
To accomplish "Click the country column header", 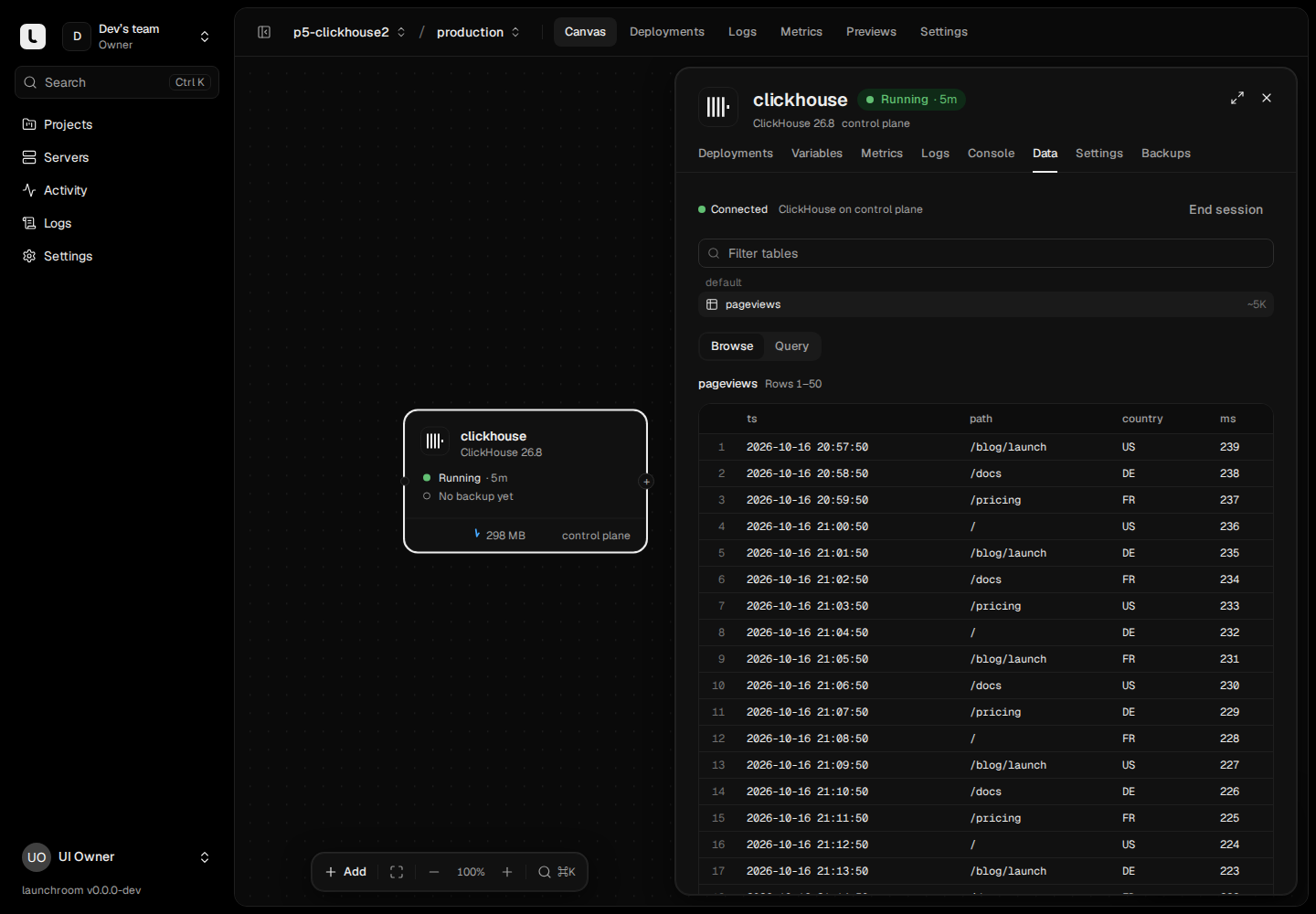I will pyautogui.click(x=1142, y=419).
